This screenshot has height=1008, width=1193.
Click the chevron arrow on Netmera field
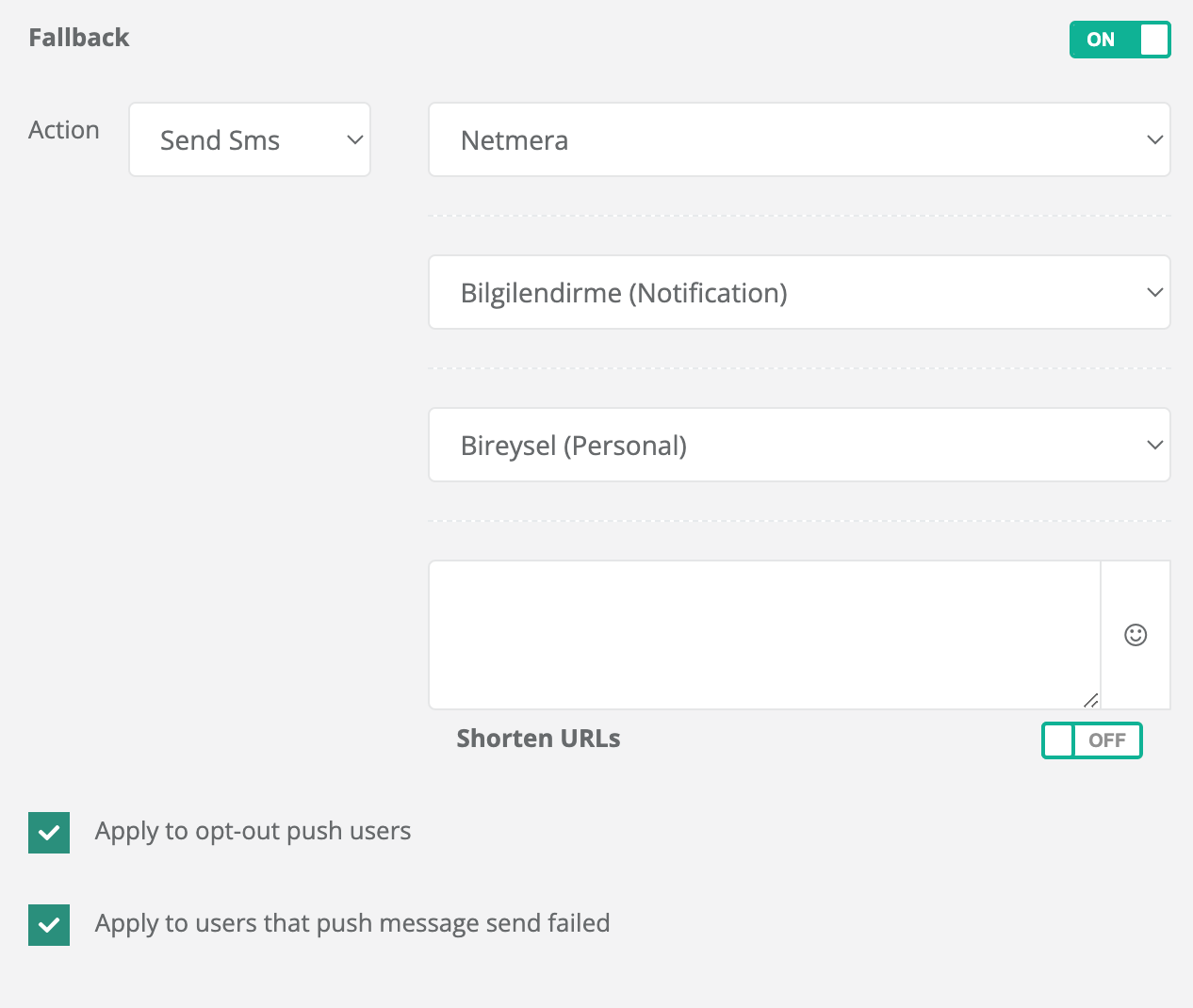(1154, 140)
